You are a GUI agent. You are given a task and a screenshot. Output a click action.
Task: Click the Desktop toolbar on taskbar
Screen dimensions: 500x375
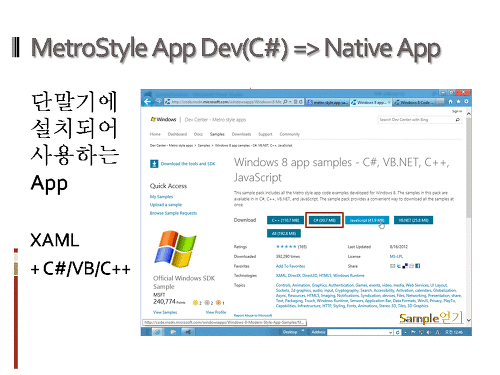tap(290, 332)
